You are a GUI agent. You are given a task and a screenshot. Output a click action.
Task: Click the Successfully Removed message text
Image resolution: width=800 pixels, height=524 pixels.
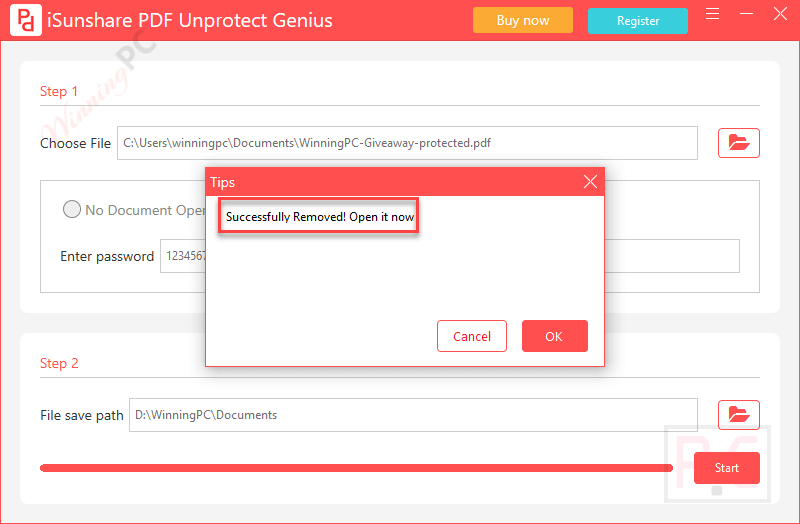[319, 217]
